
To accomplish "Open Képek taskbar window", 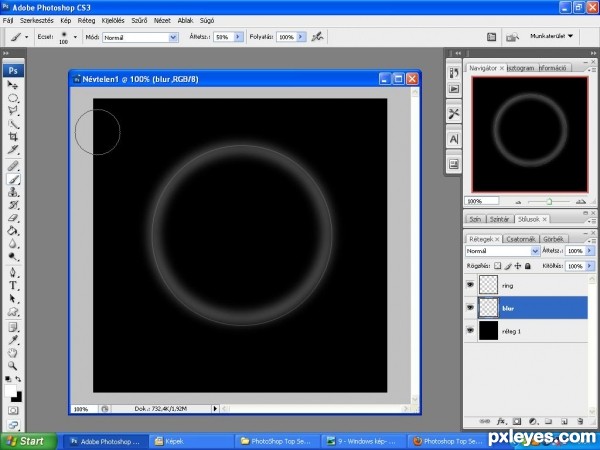I will [x=191, y=441].
